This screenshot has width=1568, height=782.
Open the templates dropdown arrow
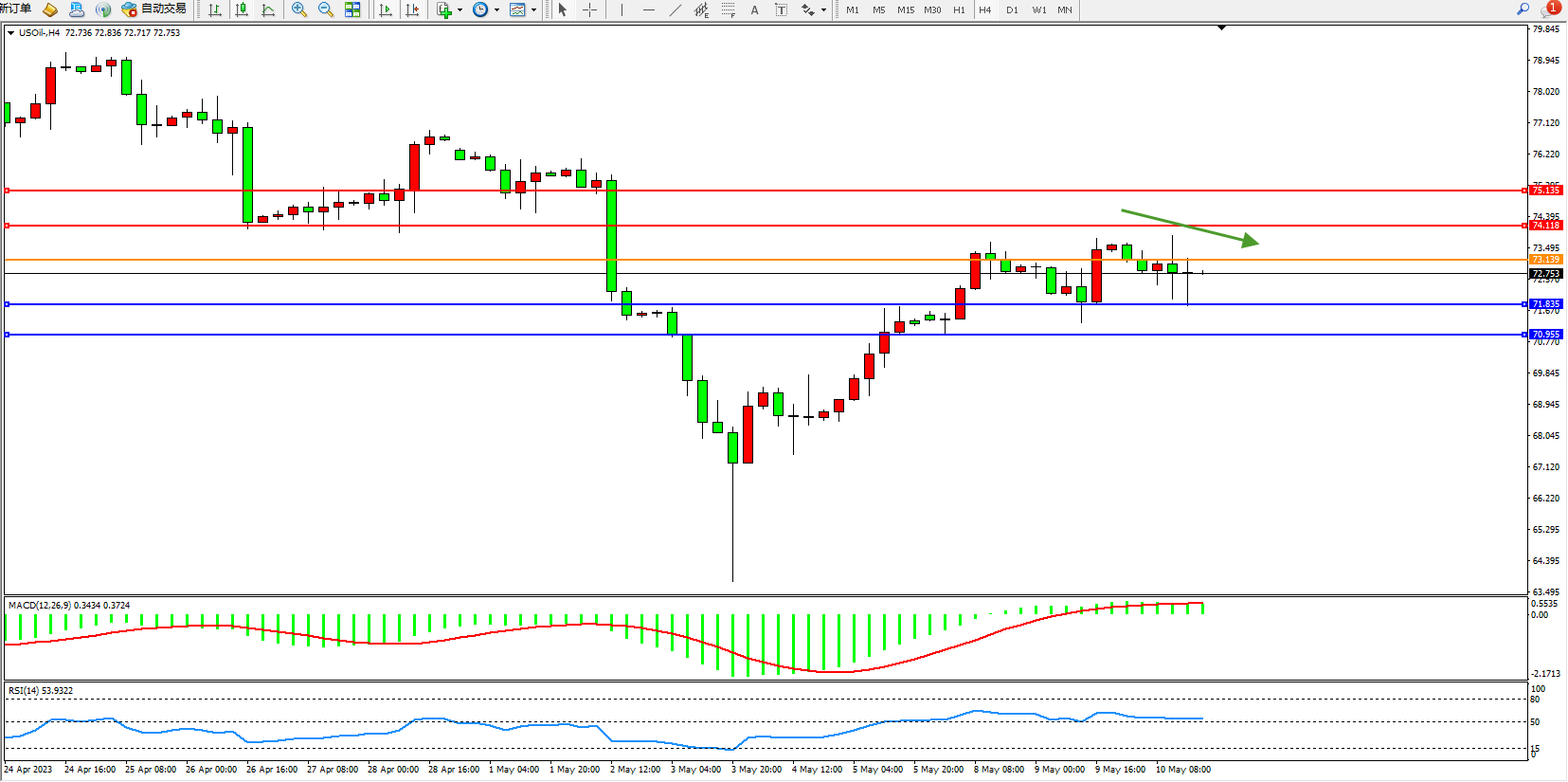tap(534, 9)
